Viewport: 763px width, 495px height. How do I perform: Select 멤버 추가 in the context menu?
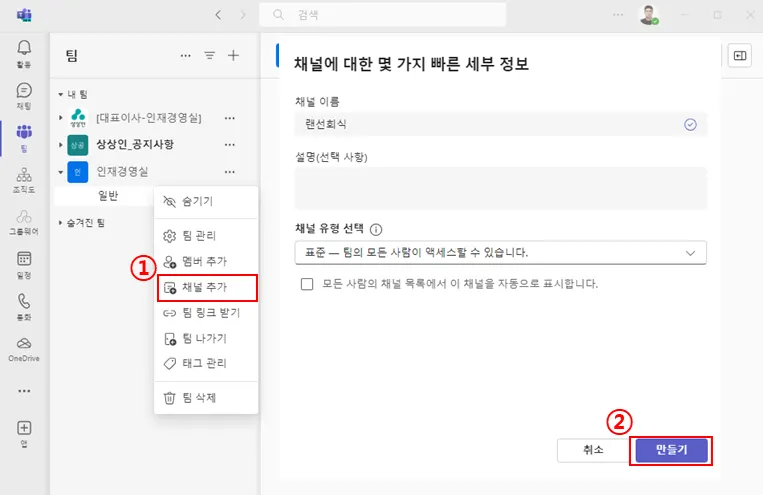206,261
